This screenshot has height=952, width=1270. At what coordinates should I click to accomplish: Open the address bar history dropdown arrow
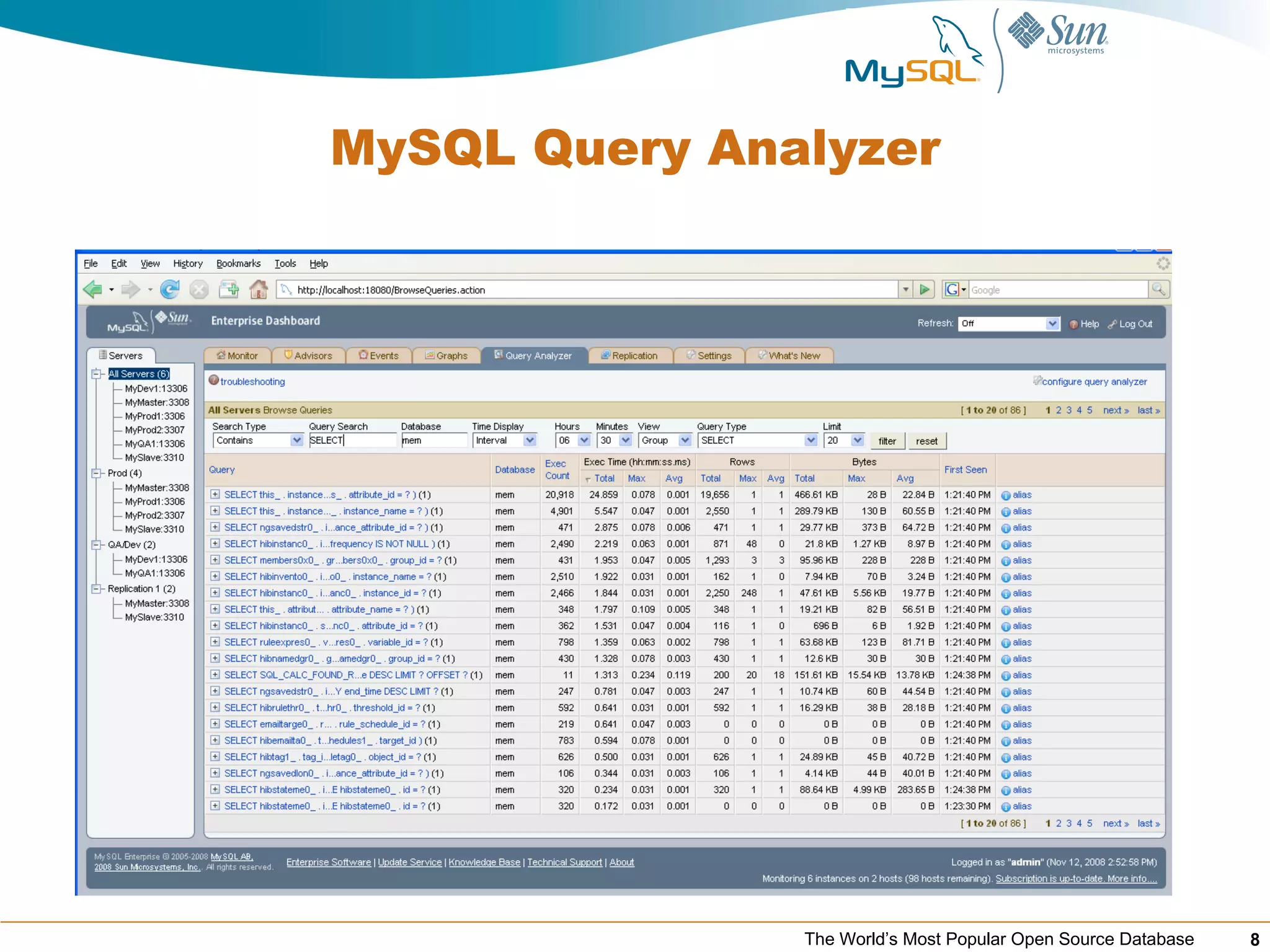(x=906, y=289)
